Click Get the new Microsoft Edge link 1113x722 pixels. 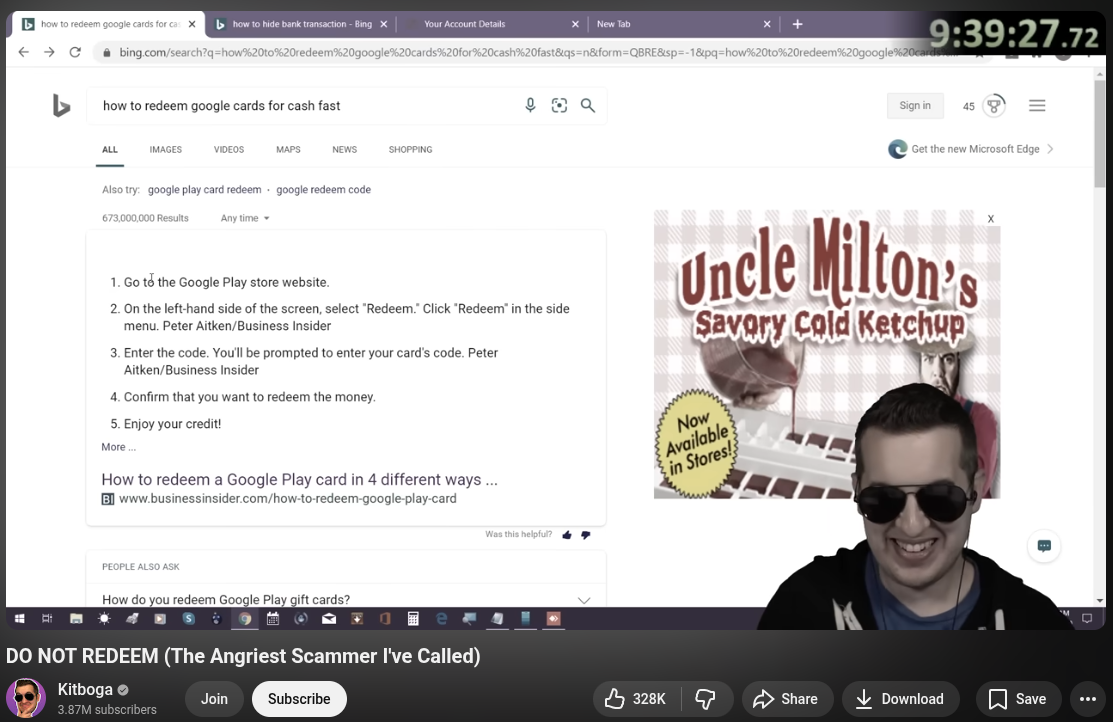[971, 149]
